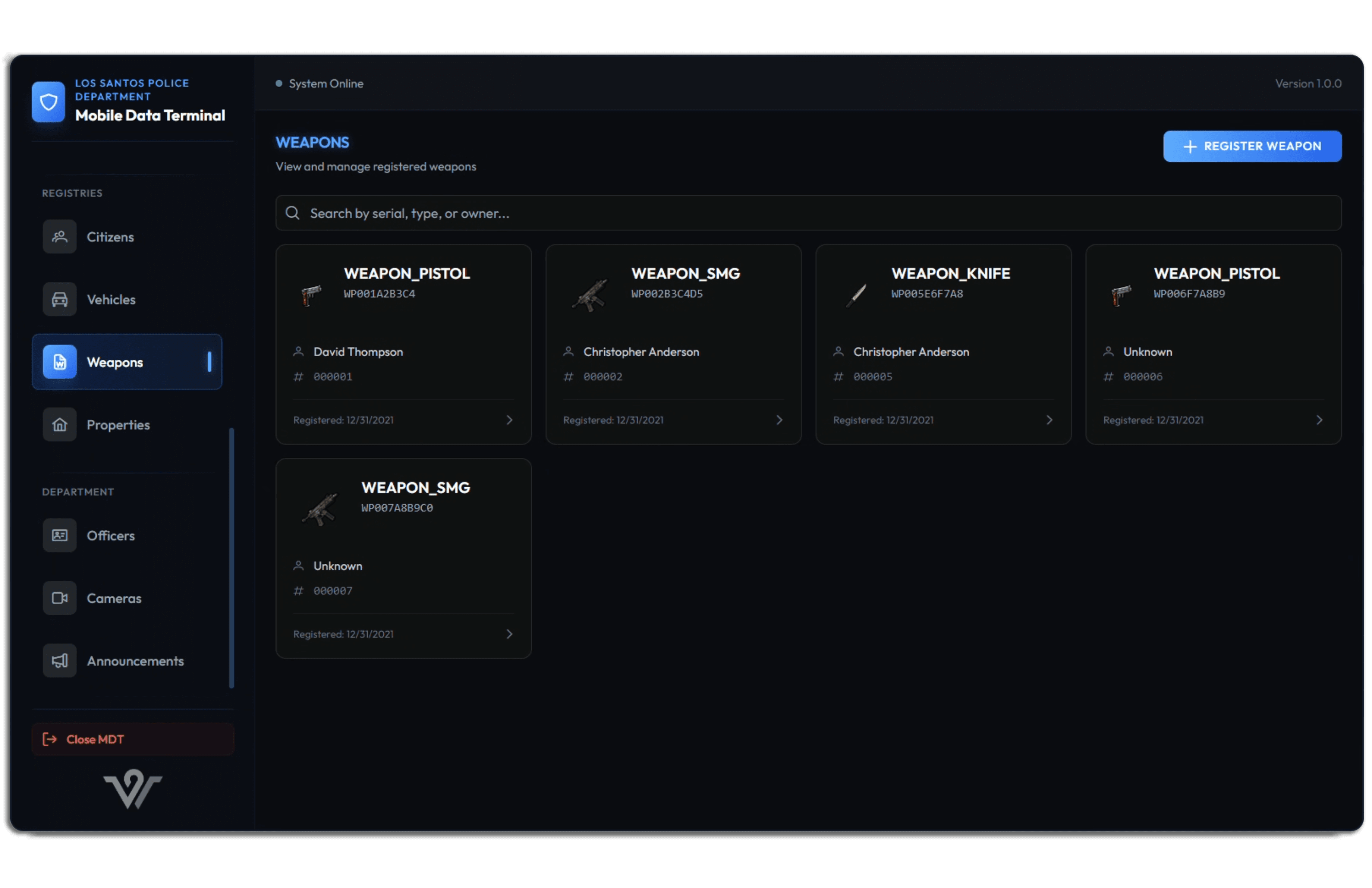Open details chevron on WP002B3C4D5 card
Screen dimensions: 1372x888
tap(780, 420)
